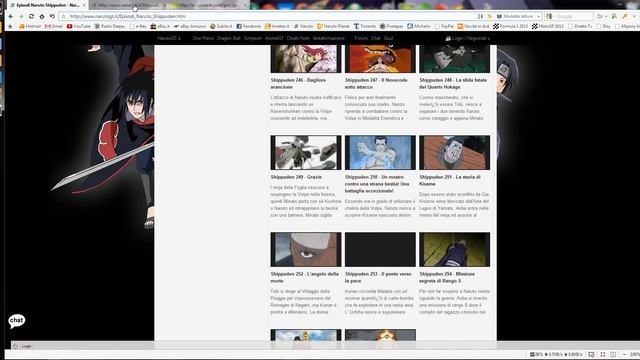This screenshot has width=640, height=360.
Task: Switch to the third browser tab
Action: [x=208, y=5]
